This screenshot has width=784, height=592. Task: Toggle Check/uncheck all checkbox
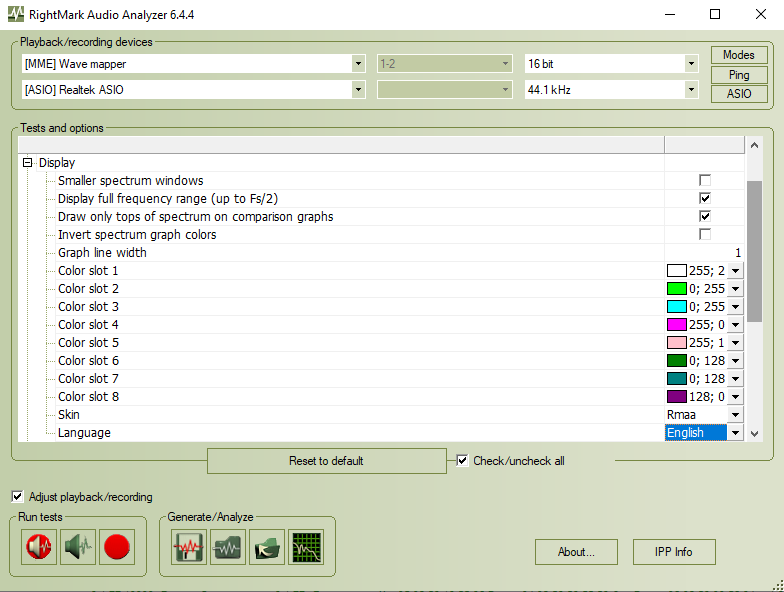462,460
